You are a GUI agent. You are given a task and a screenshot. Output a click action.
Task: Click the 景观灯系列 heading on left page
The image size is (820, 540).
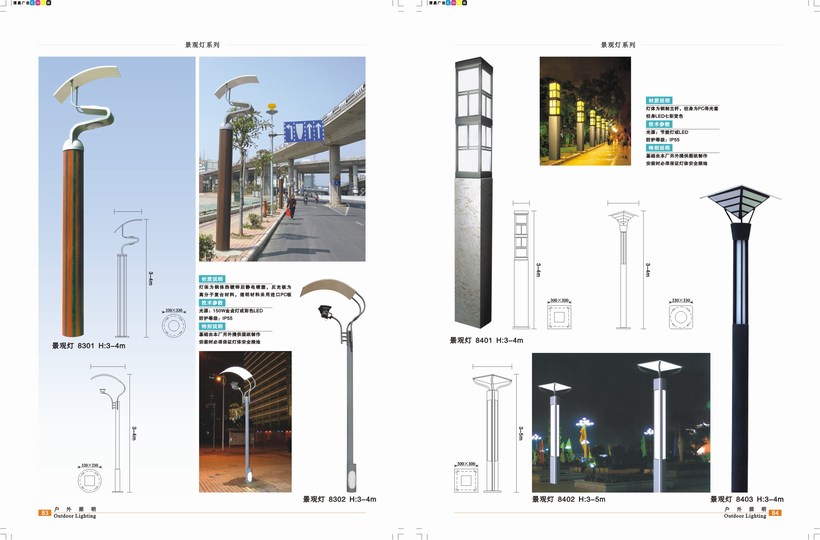point(202,45)
